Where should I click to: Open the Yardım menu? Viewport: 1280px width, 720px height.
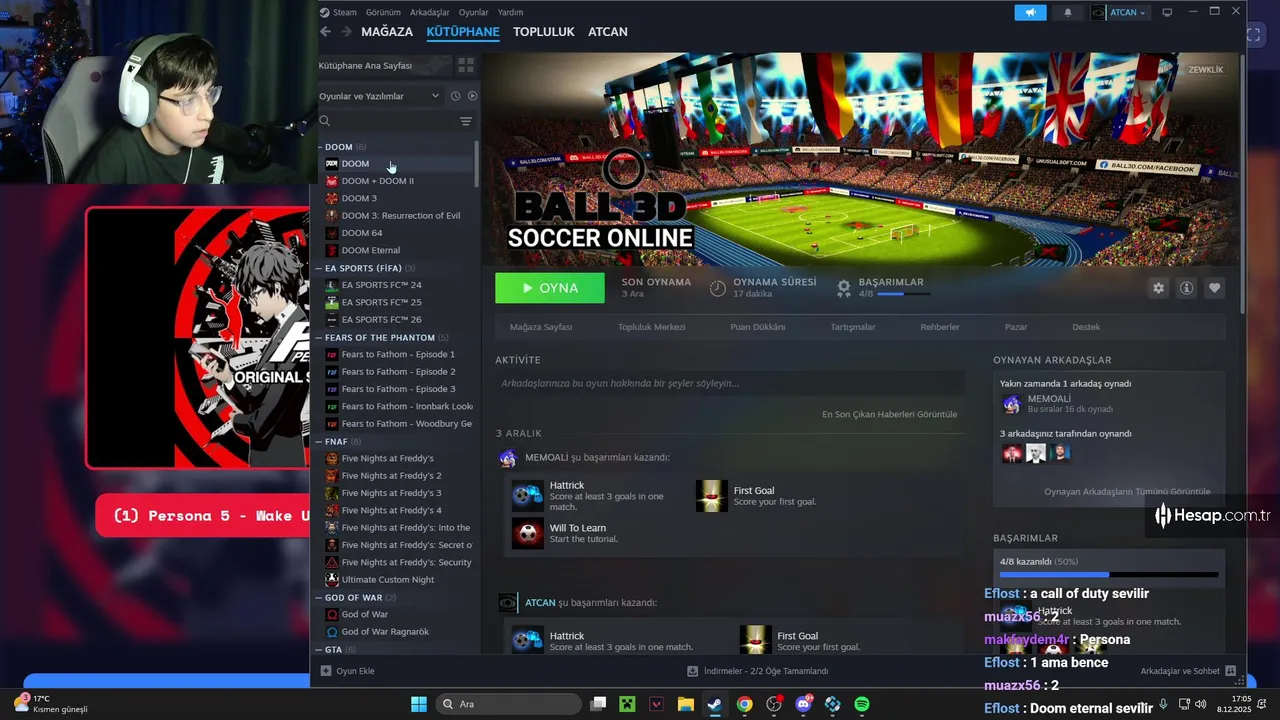[511, 12]
